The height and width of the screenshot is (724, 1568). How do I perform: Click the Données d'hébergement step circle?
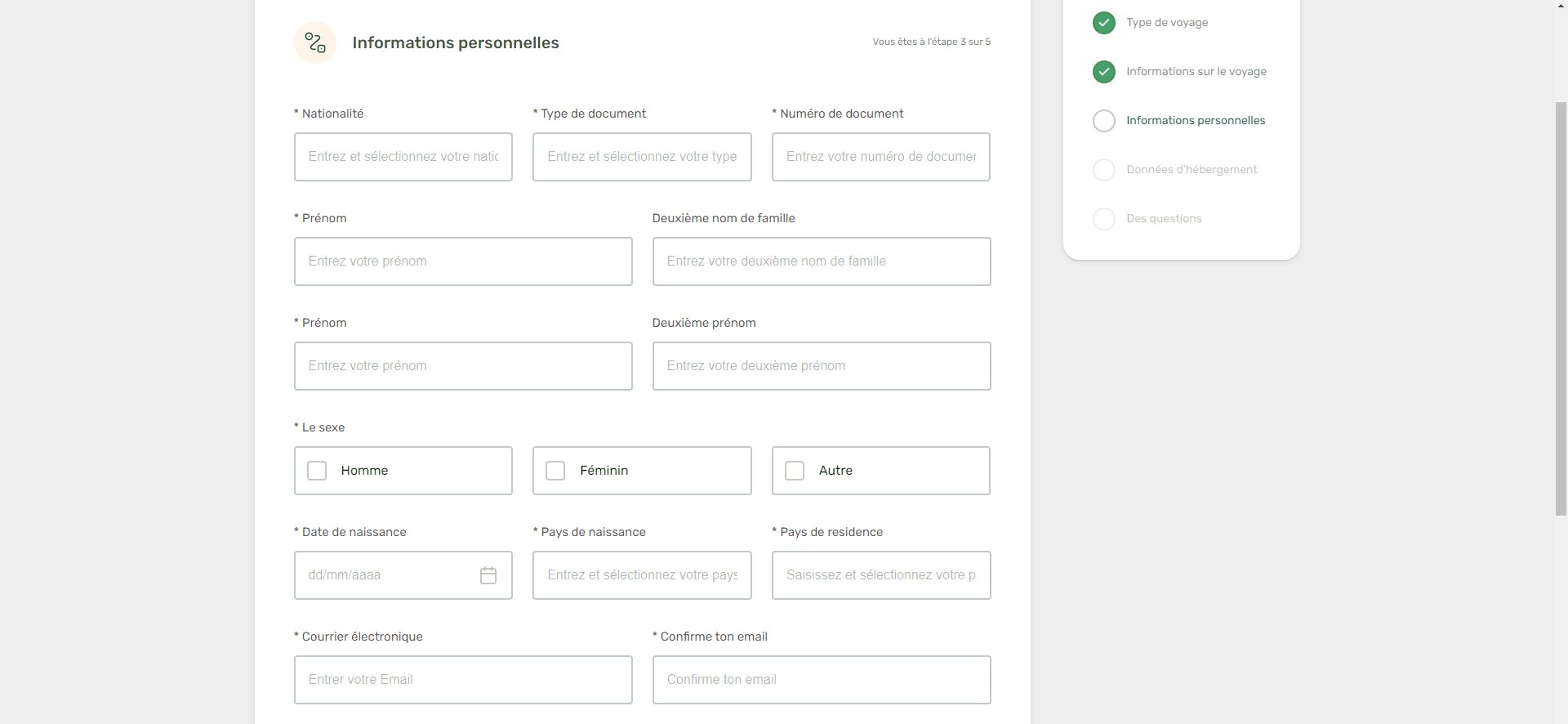click(x=1104, y=170)
